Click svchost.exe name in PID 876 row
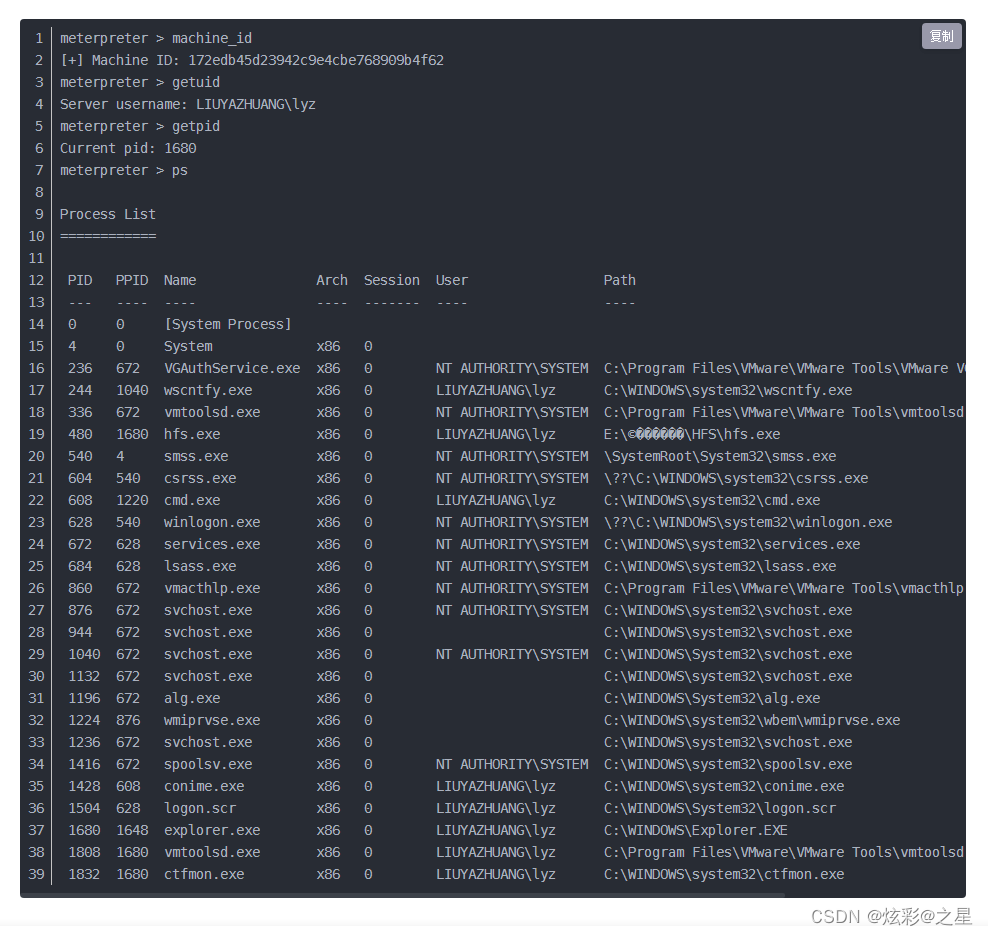The width and height of the screenshot is (988, 936). [x=208, y=611]
